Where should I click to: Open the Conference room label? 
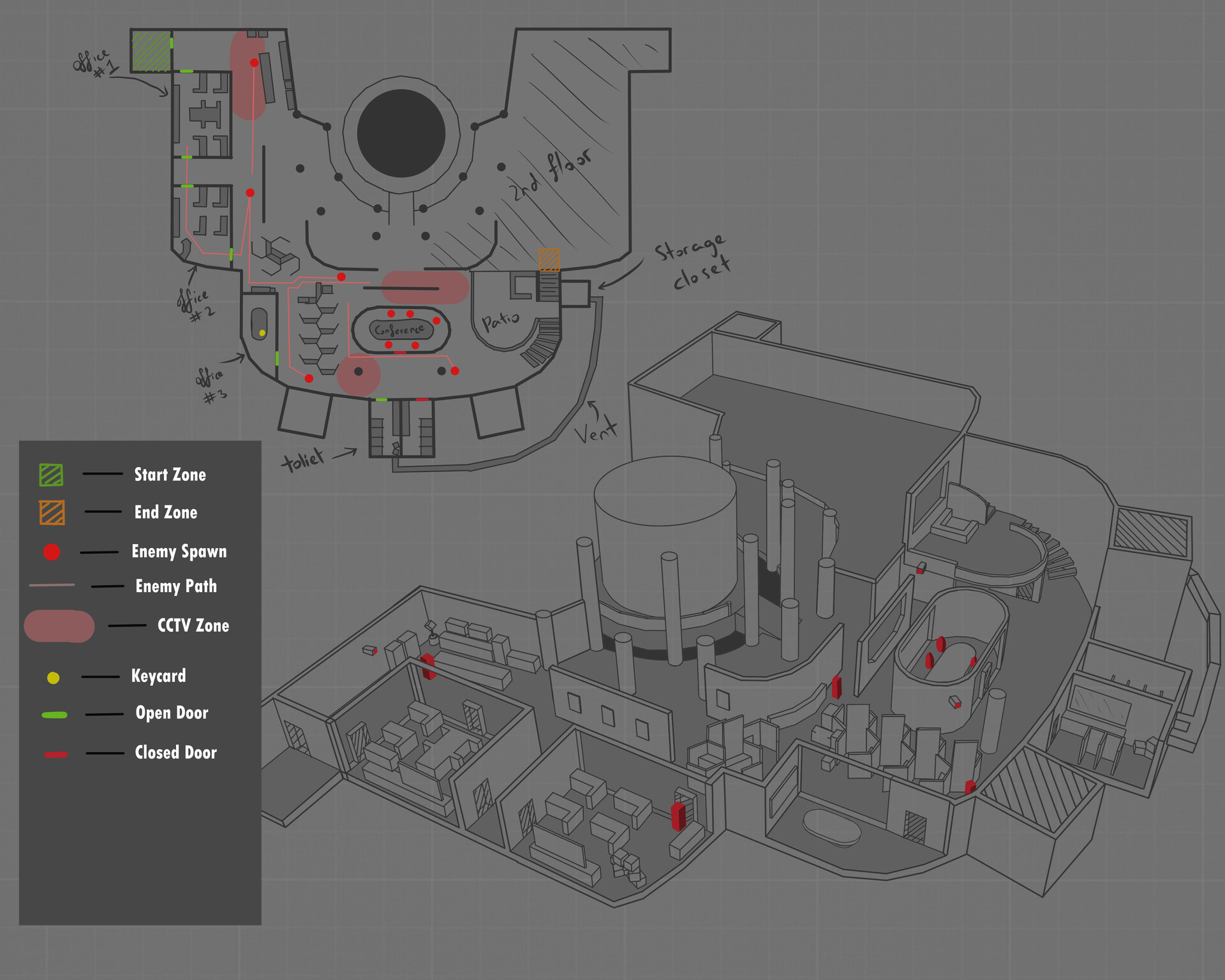pyautogui.click(x=401, y=331)
